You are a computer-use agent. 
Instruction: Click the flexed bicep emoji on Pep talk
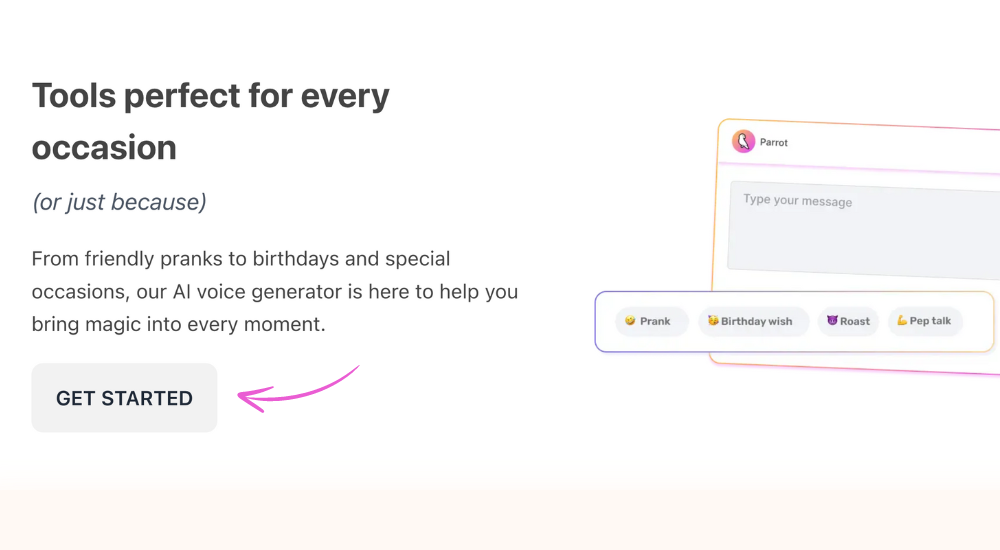pyautogui.click(x=902, y=320)
